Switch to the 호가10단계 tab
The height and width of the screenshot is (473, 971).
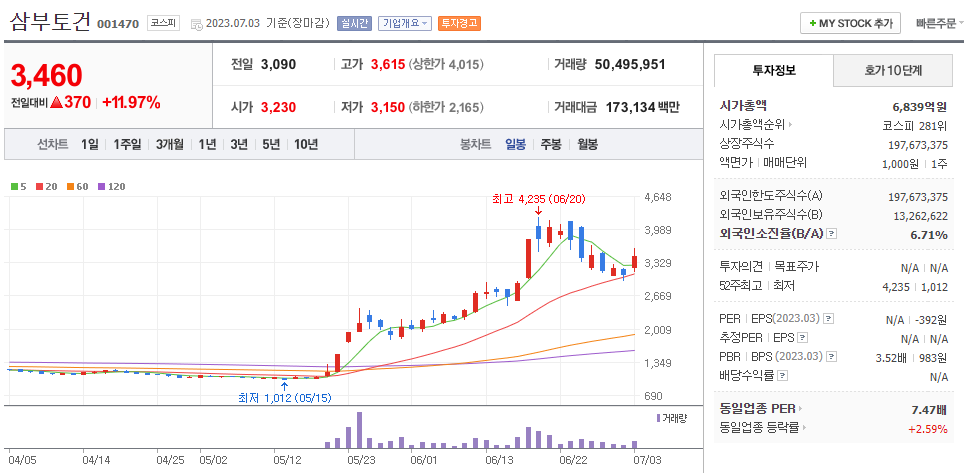tap(893, 71)
